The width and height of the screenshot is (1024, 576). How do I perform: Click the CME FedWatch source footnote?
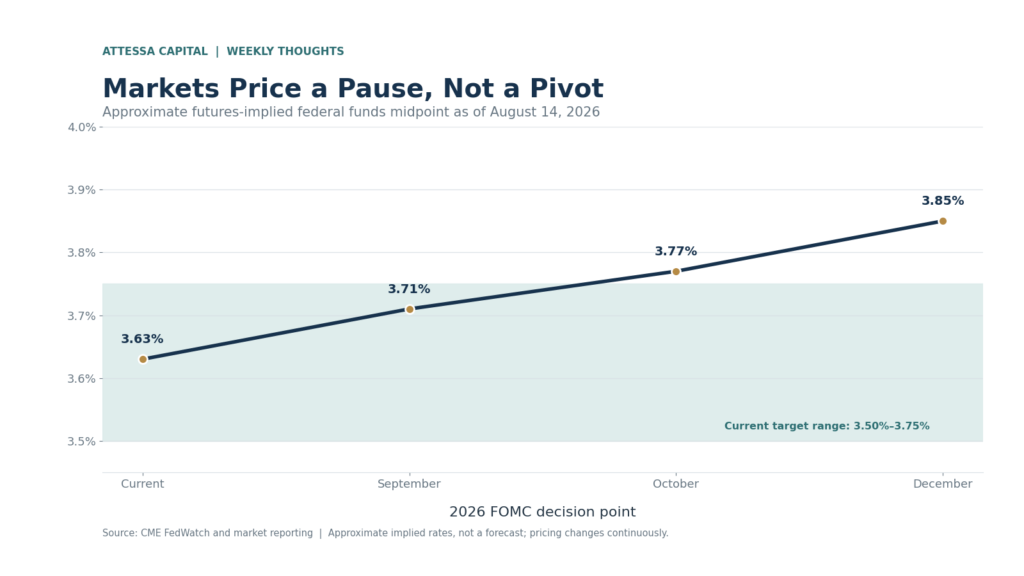(385, 533)
